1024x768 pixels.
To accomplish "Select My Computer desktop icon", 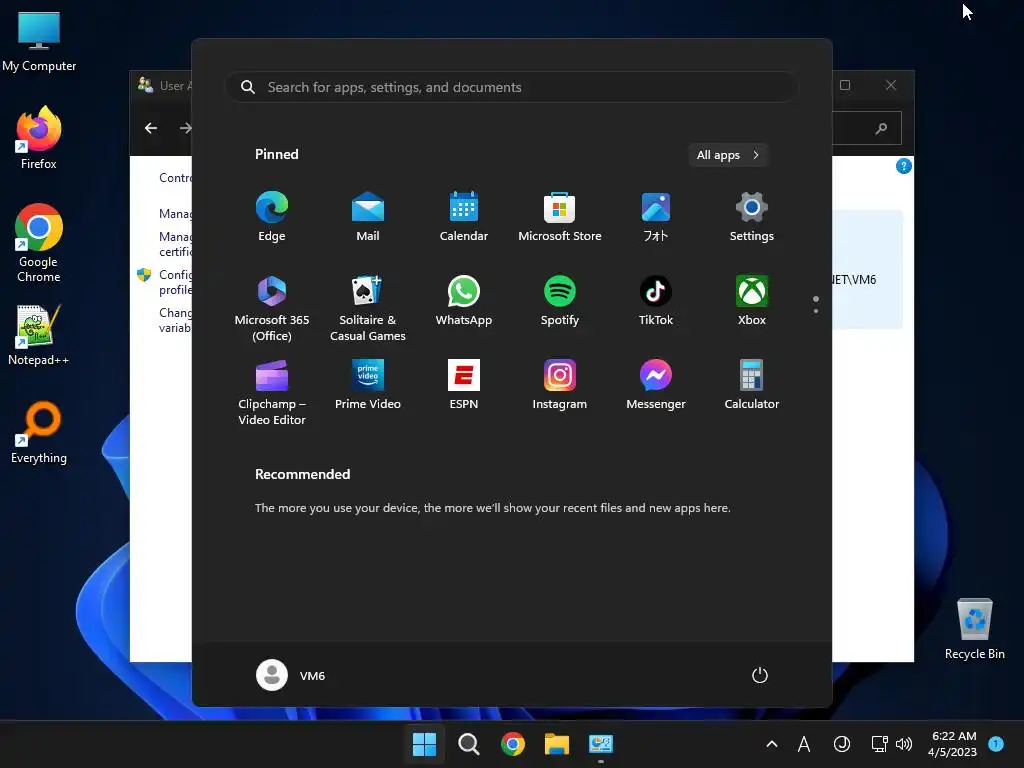I will click(x=39, y=40).
